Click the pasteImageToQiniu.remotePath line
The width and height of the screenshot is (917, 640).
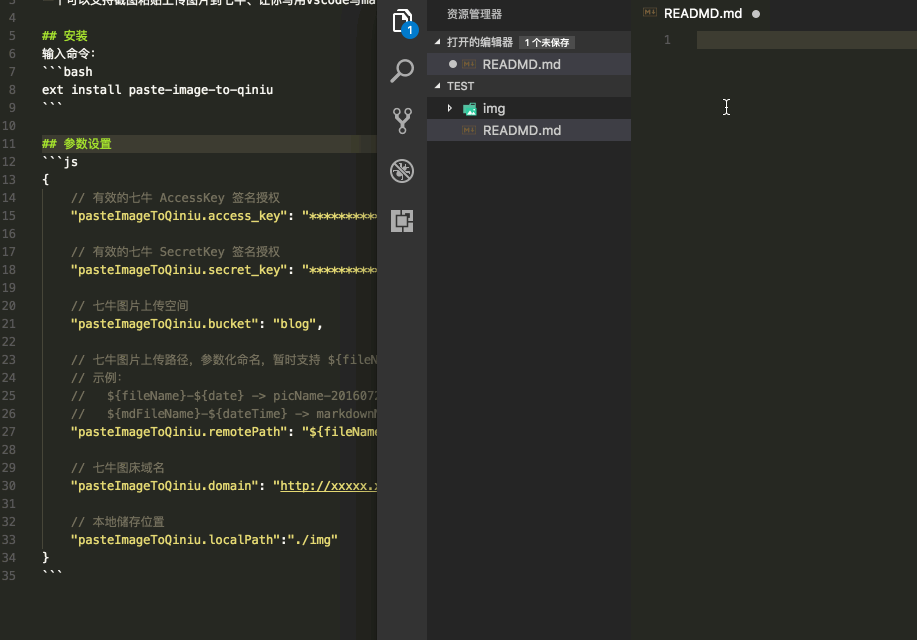223,432
